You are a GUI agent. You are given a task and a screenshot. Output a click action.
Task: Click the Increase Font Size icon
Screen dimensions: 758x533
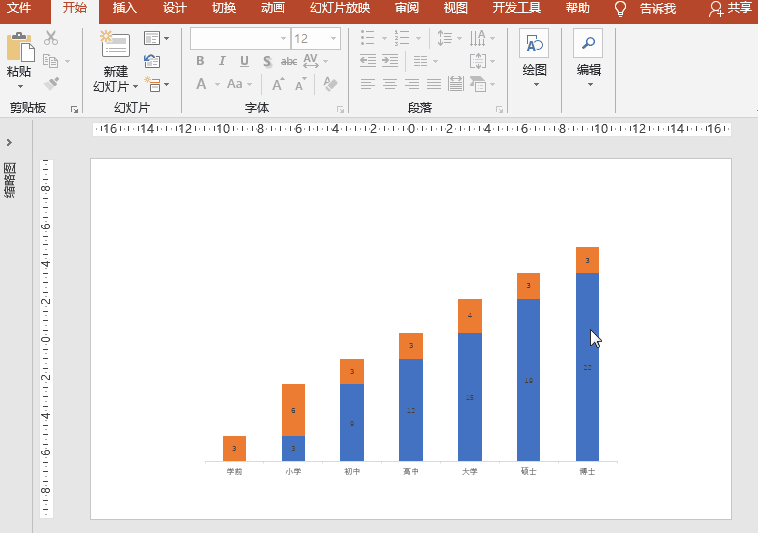point(278,85)
